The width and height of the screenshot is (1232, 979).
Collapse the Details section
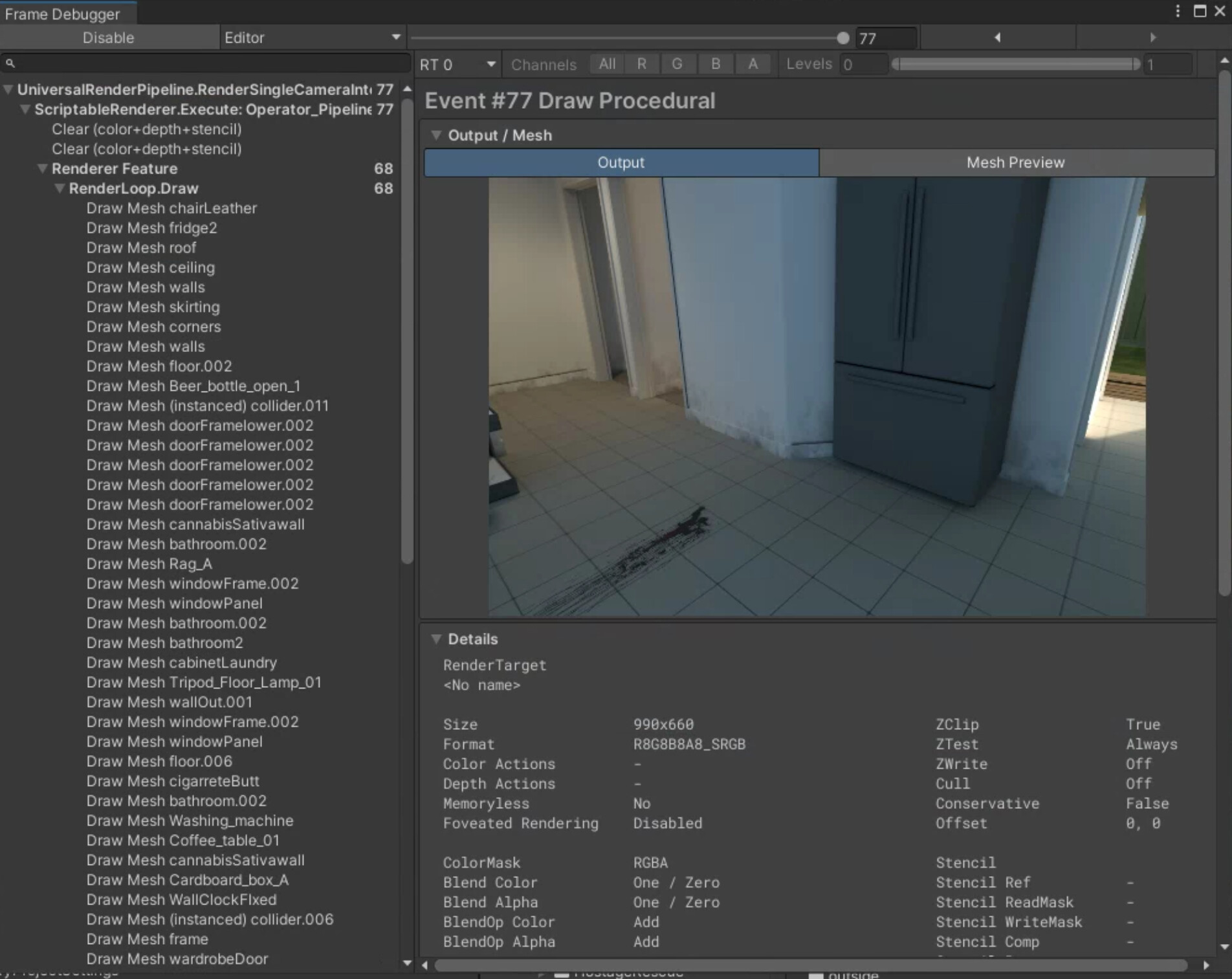[x=436, y=639]
